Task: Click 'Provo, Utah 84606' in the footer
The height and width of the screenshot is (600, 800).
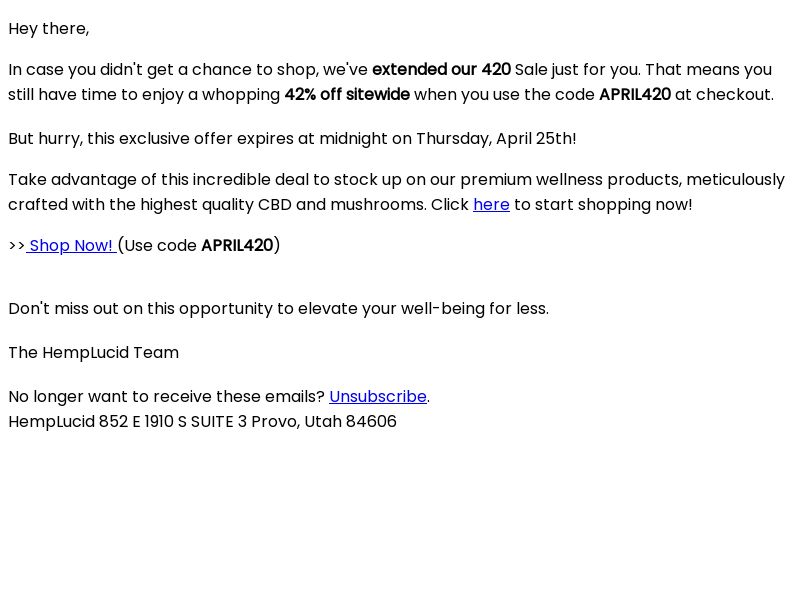Action: pos(324,421)
